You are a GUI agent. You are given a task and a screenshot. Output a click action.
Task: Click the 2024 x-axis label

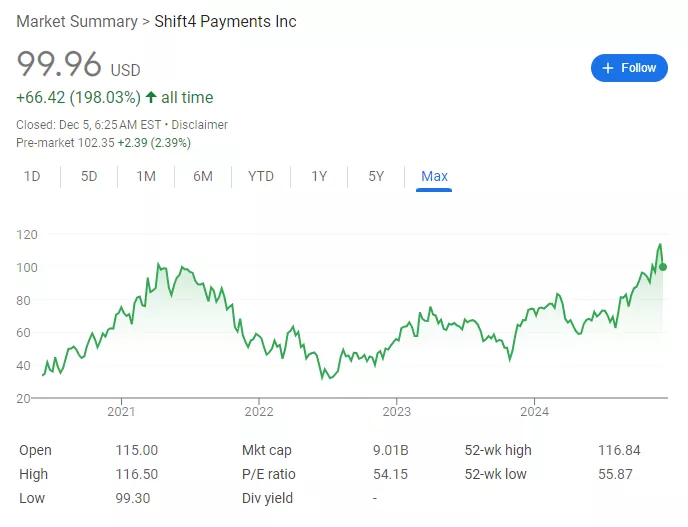pyautogui.click(x=534, y=412)
